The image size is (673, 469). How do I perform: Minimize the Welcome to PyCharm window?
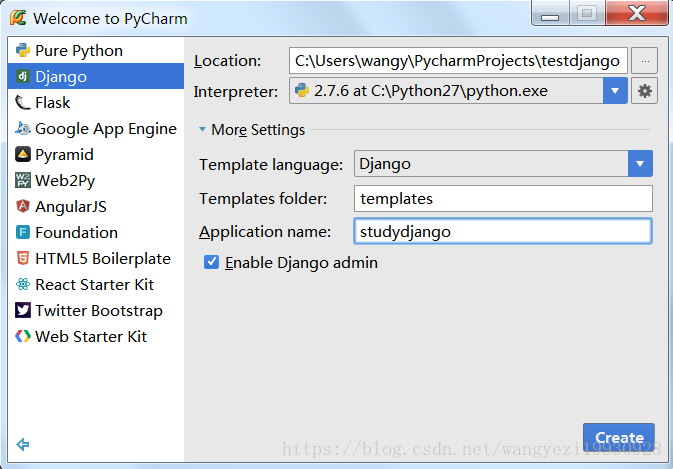(550, 13)
